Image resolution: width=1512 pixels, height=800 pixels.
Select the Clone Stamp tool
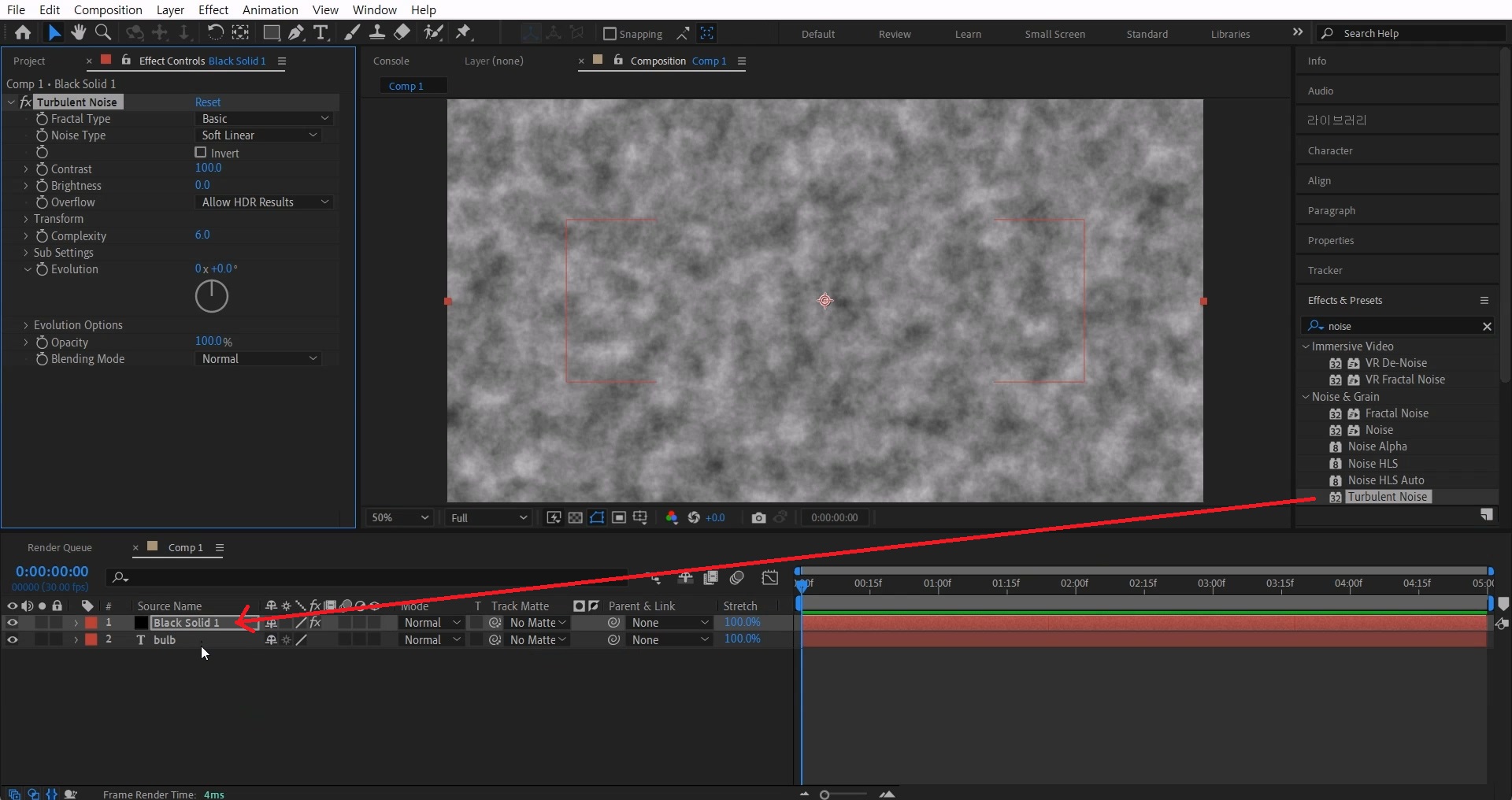[377, 32]
